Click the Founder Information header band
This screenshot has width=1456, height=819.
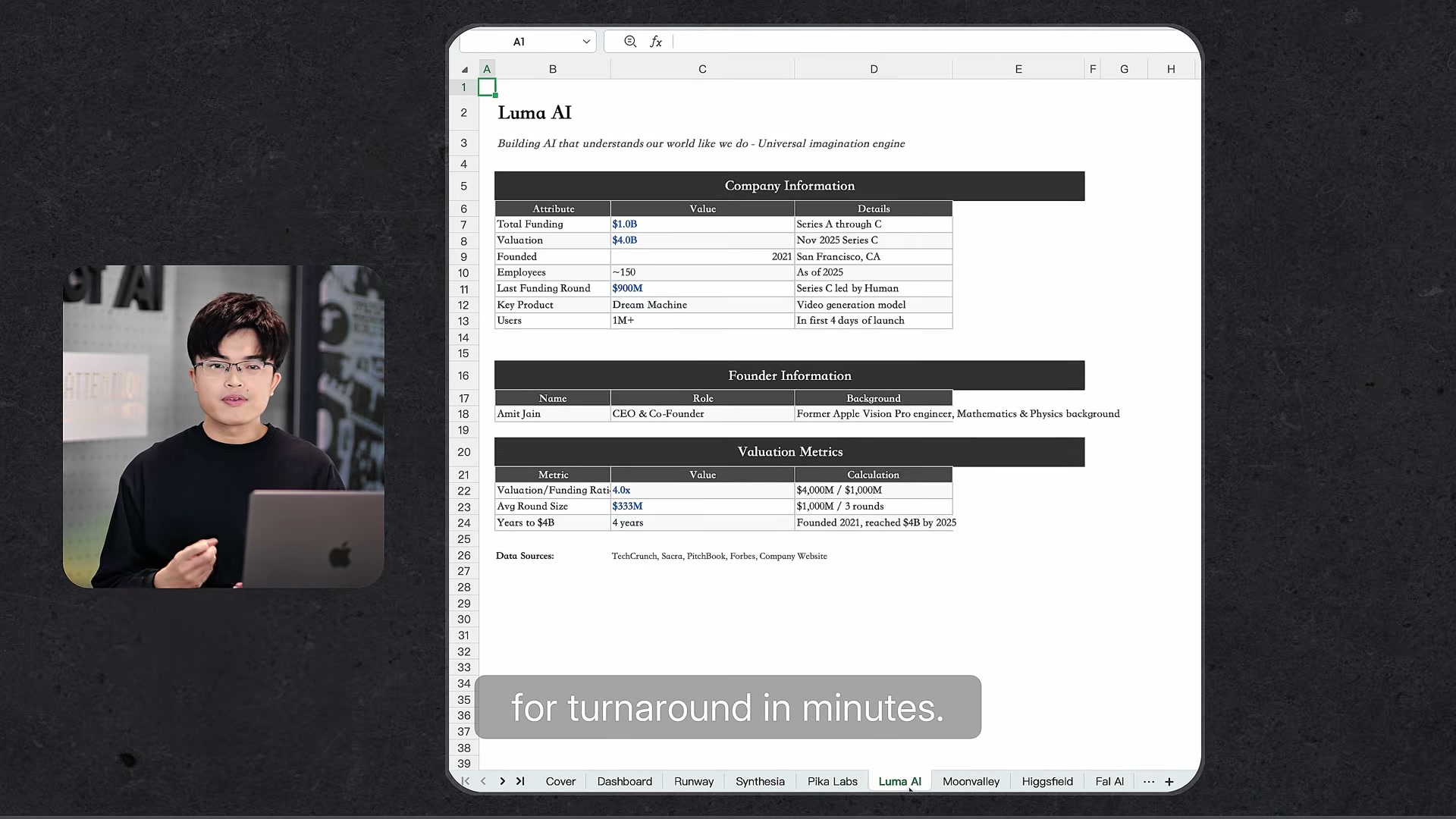(x=789, y=375)
